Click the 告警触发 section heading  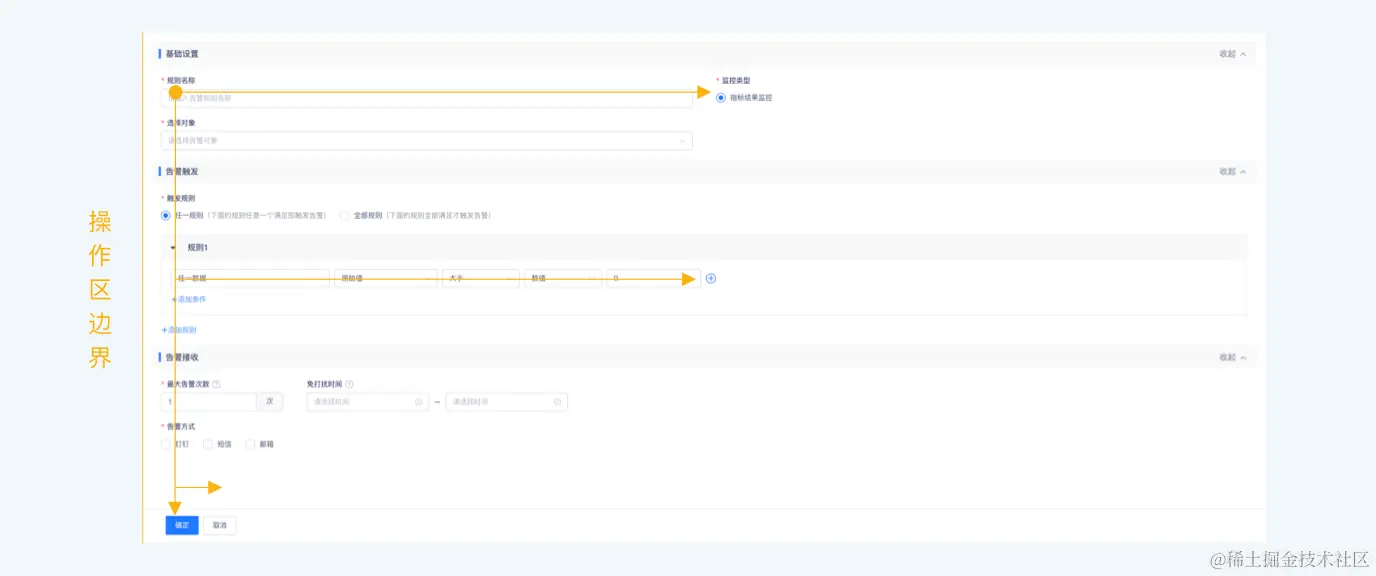(x=182, y=172)
